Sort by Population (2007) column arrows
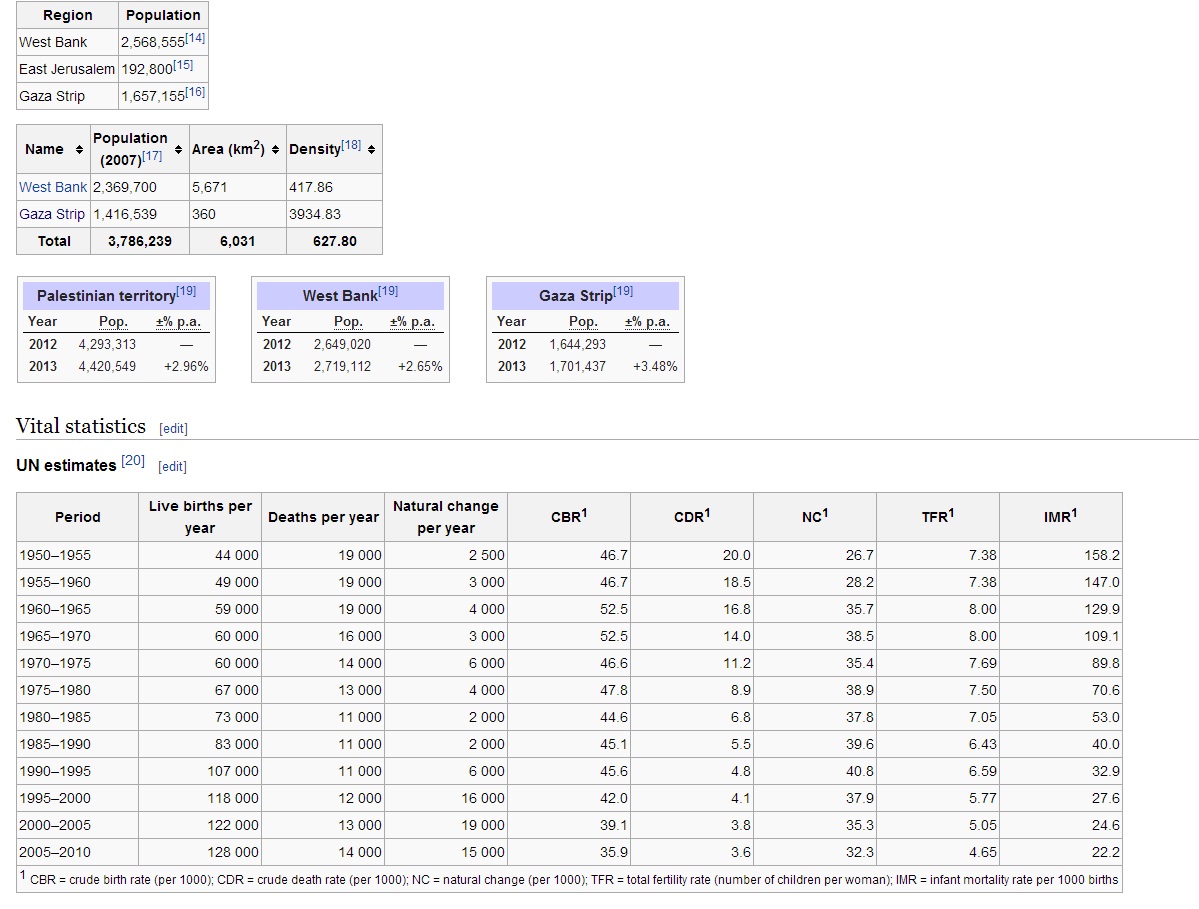 [x=179, y=150]
